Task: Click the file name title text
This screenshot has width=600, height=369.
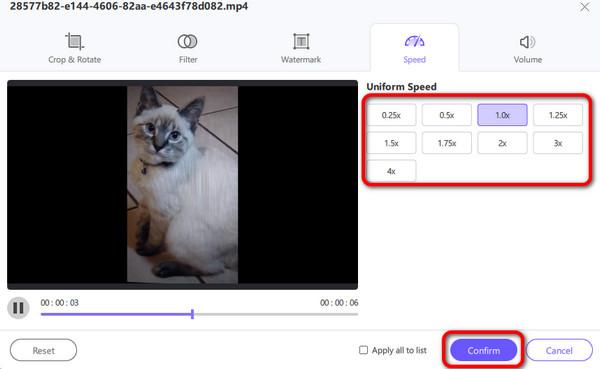Action: tap(129, 7)
